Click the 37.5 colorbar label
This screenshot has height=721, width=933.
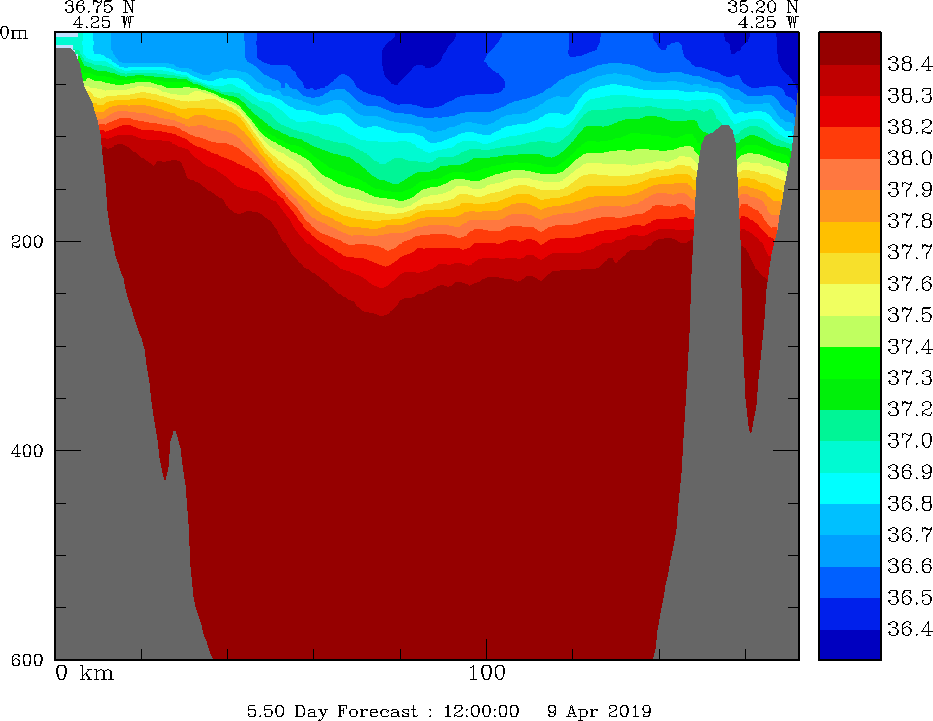click(910, 315)
